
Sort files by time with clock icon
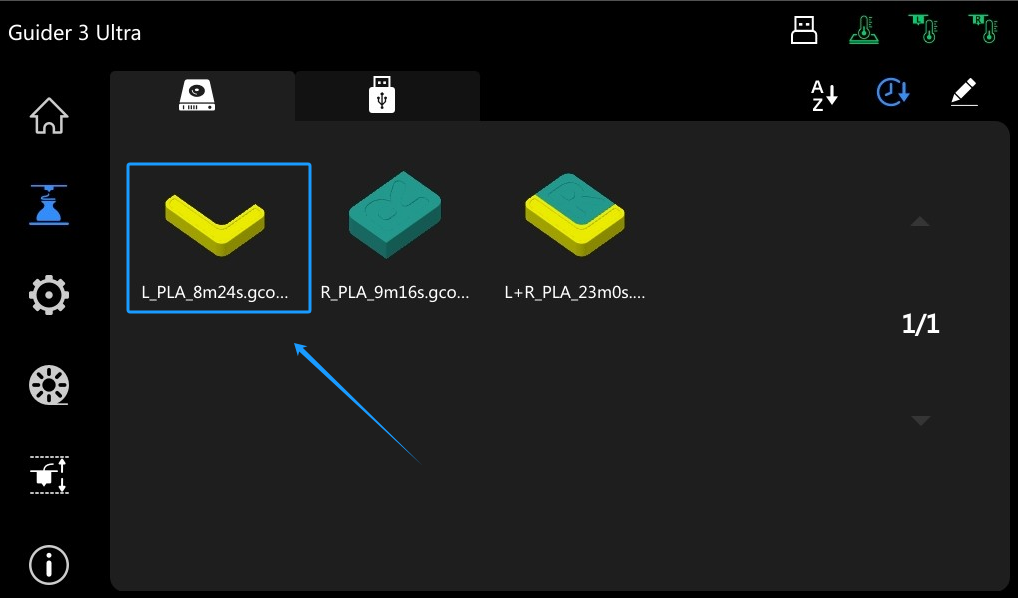893,92
